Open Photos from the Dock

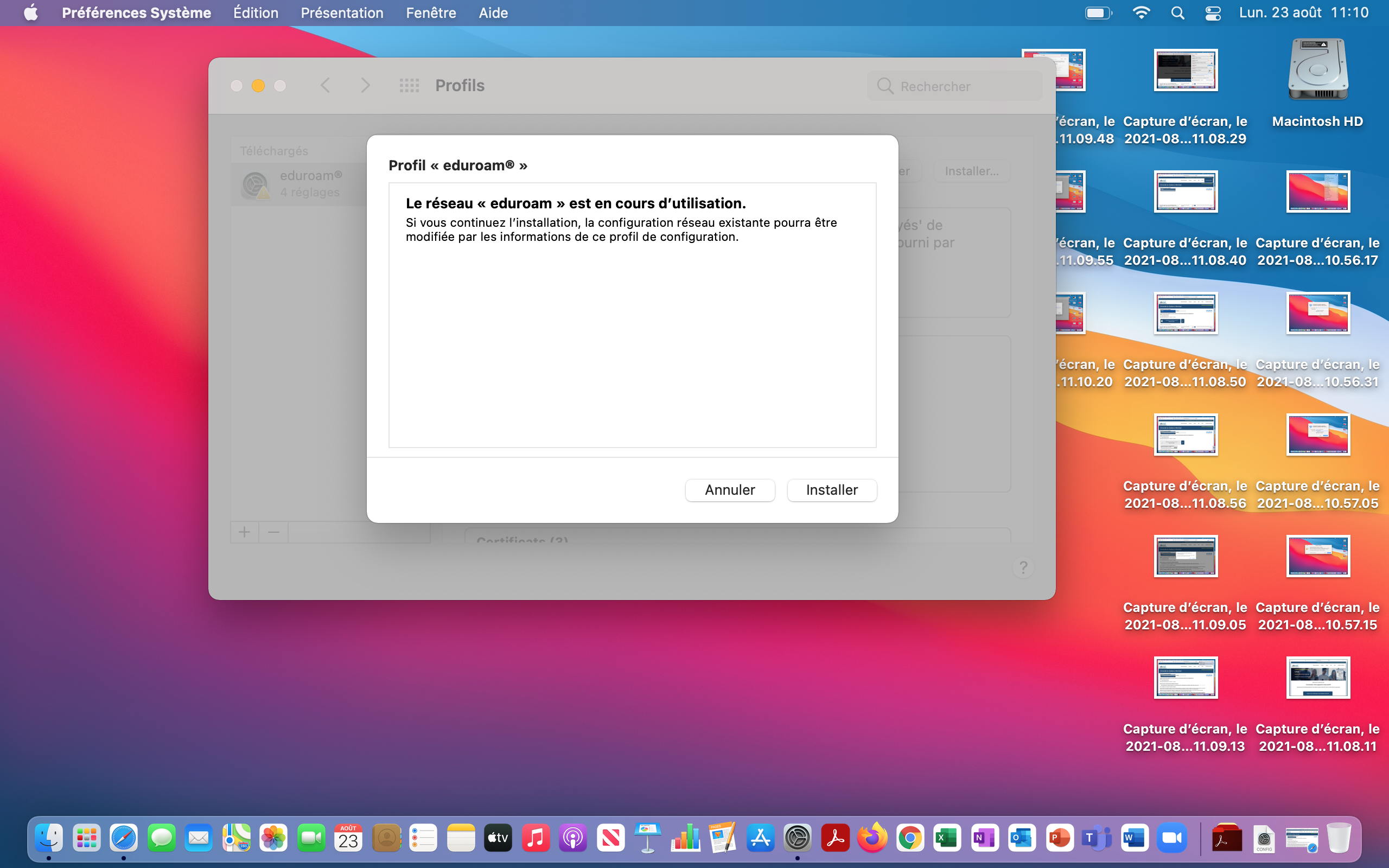[274, 838]
